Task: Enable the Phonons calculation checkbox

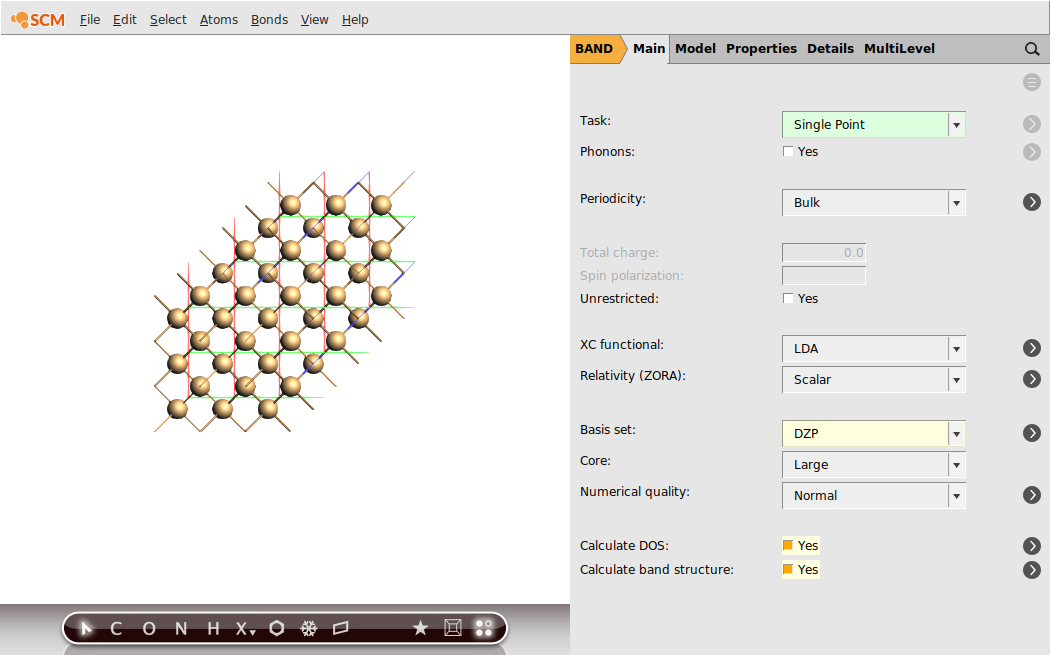Action: 788,150
